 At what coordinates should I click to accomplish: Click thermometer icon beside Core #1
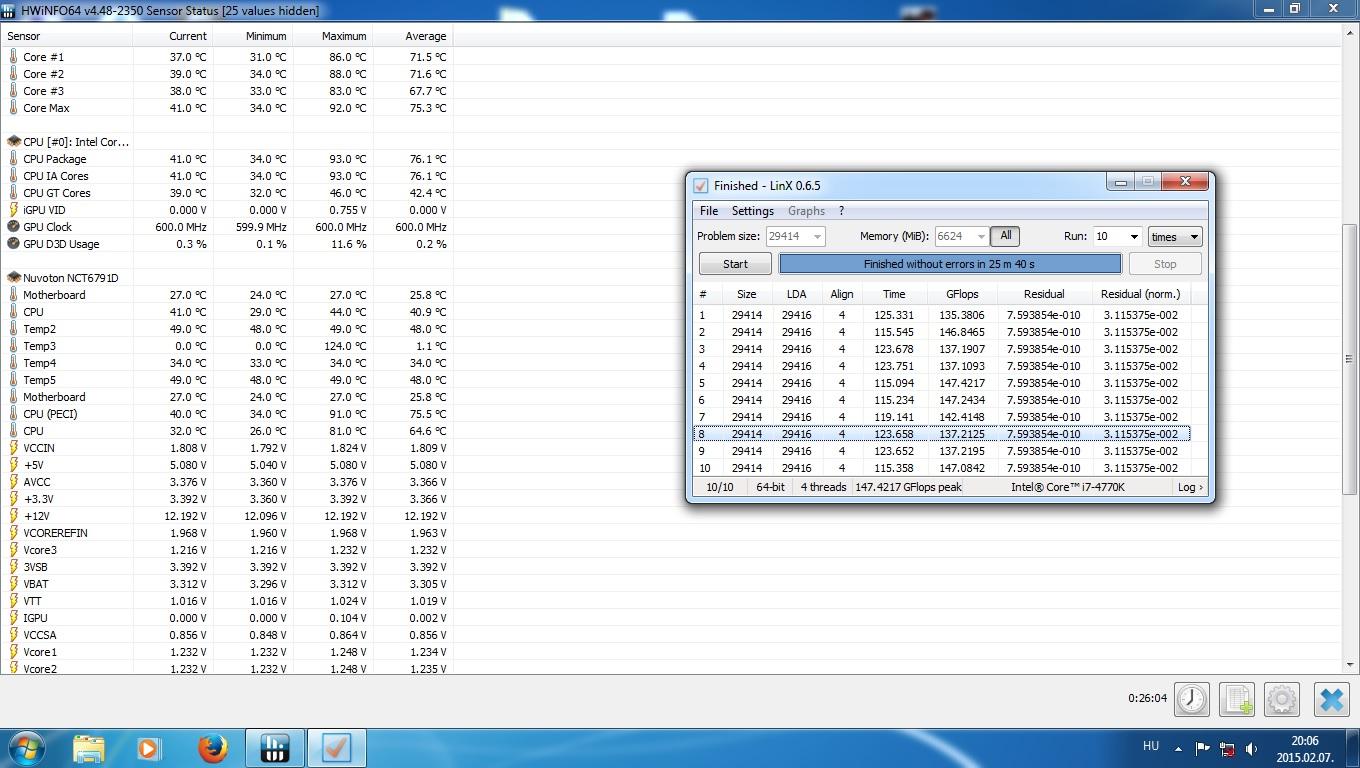(13, 57)
